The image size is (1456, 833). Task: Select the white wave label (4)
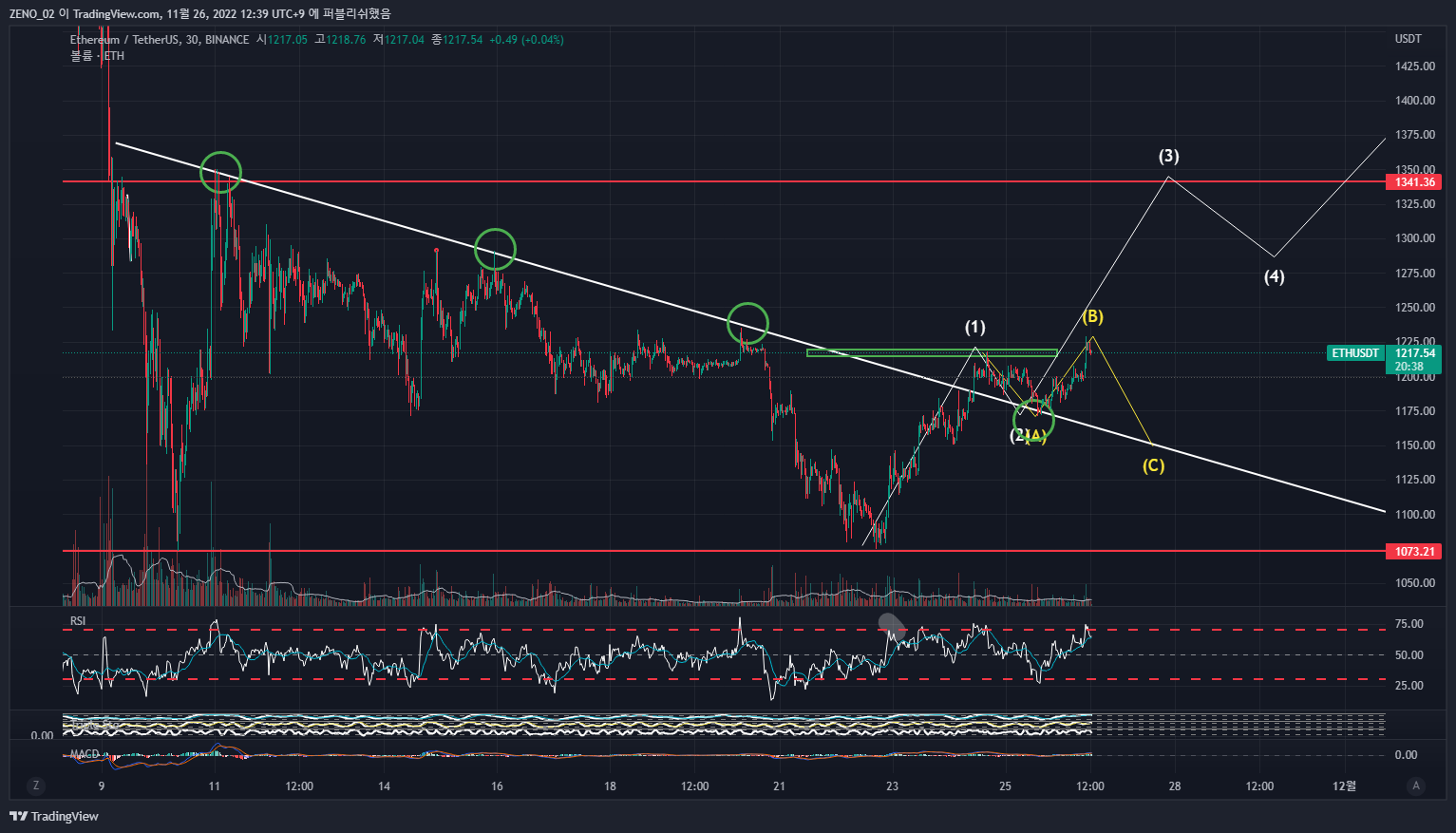click(x=1274, y=277)
